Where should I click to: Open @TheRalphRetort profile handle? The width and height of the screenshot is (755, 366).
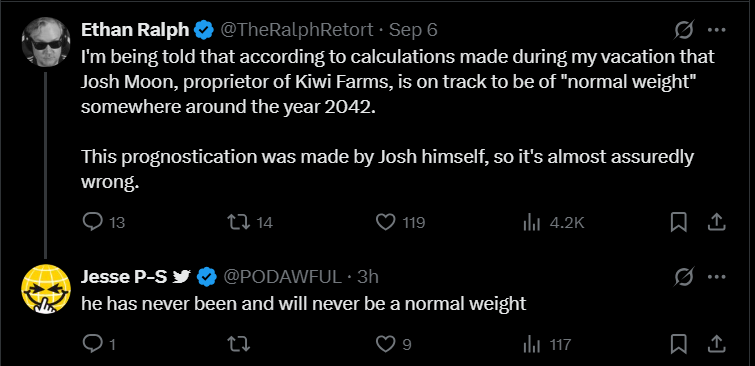point(296,30)
